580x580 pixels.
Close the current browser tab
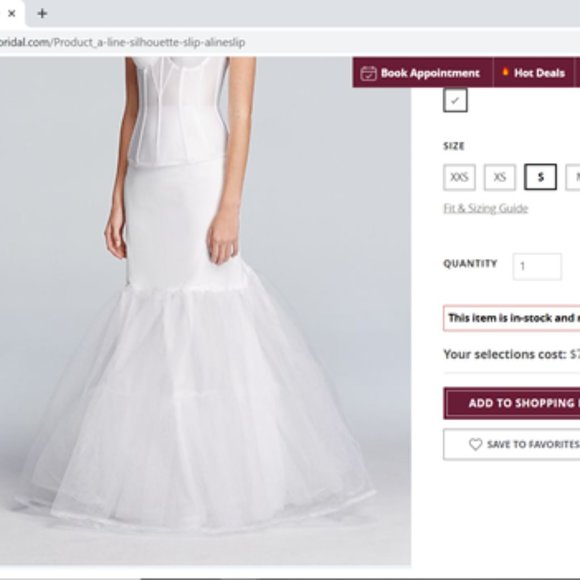coord(11,14)
